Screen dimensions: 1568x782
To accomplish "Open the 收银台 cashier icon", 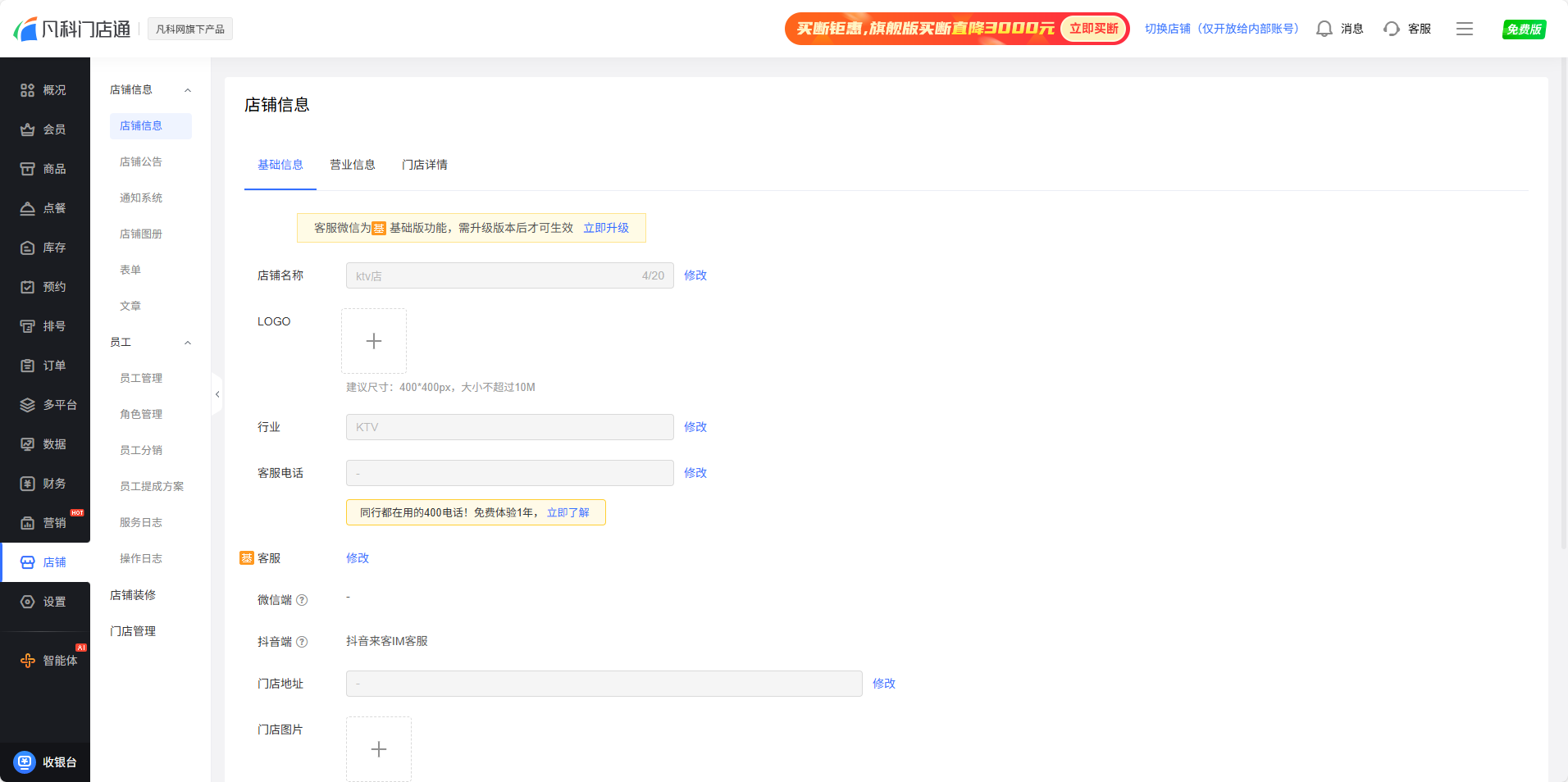I will click(x=25, y=762).
